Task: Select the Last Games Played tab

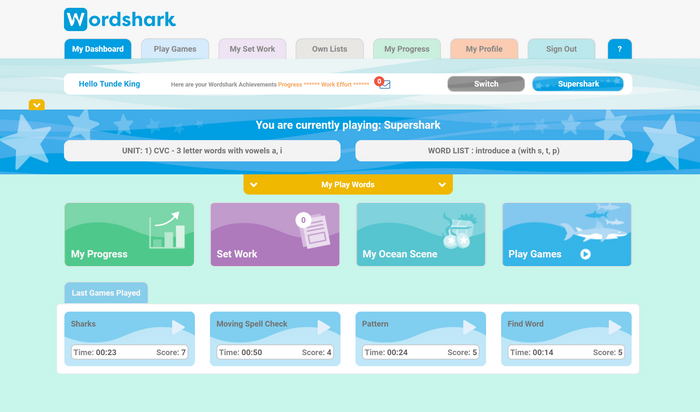Action: (x=106, y=293)
